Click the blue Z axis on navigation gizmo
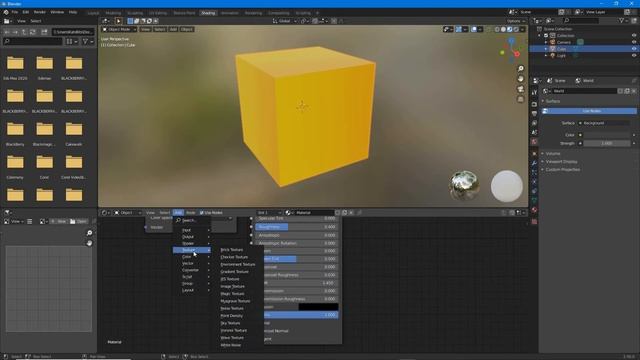The image size is (640, 360). tap(511, 41)
